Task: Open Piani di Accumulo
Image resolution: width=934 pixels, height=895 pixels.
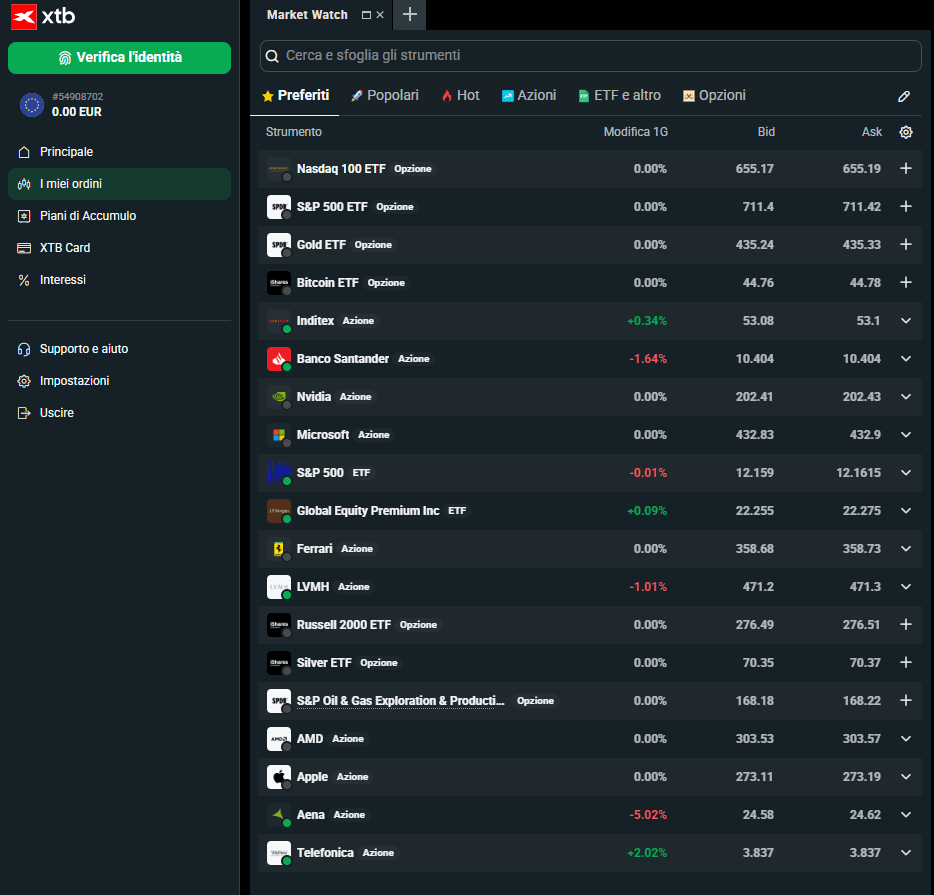Action: tap(119, 216)
